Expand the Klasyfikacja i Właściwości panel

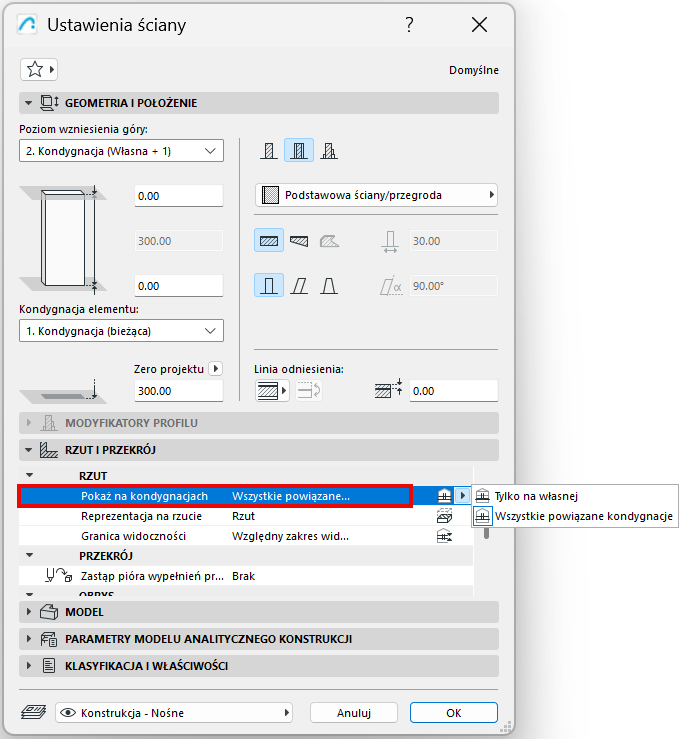(x=29, y=666)
